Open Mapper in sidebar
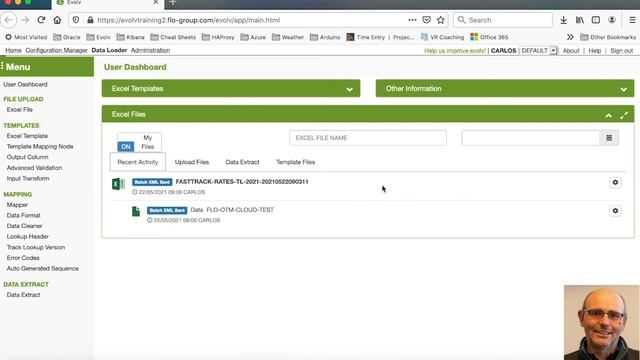This screenshot has width=640, height=360. [17, 205]
